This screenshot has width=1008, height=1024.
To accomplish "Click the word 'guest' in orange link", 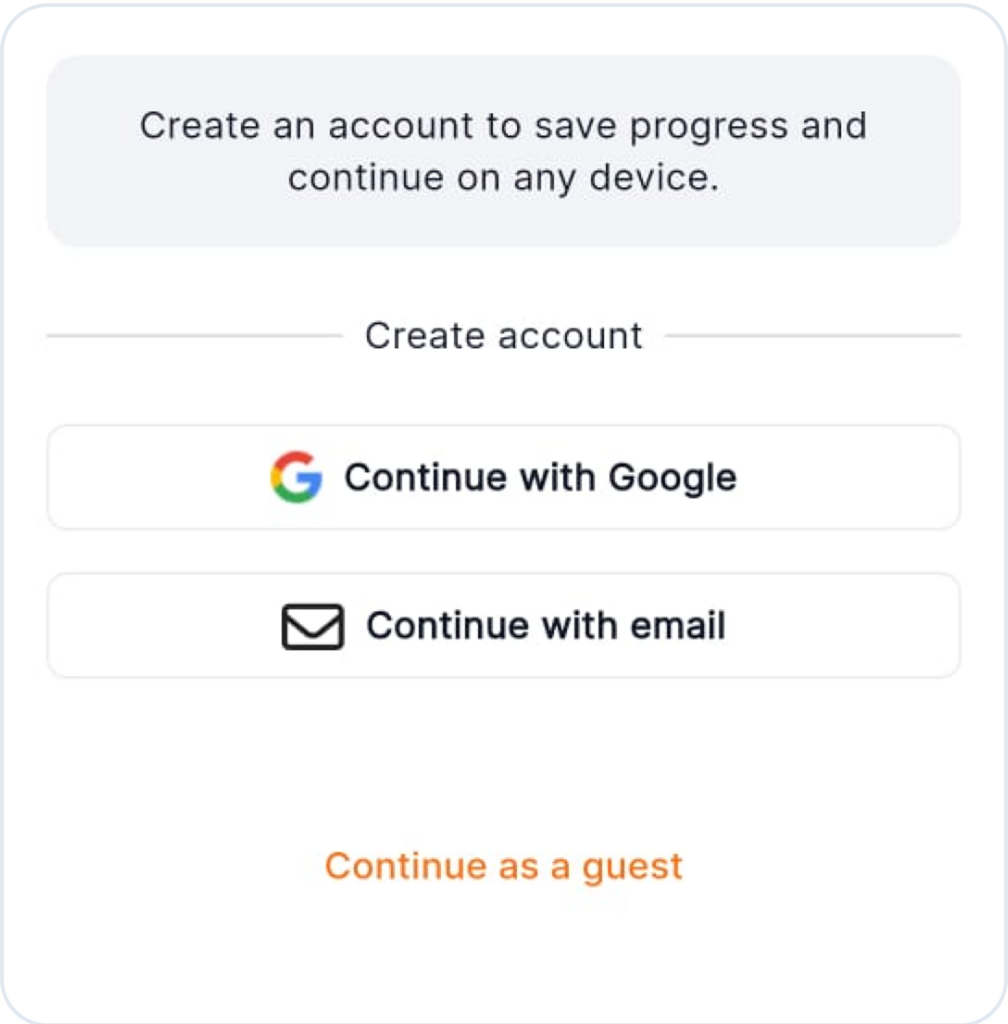I will tap(632, 869).
